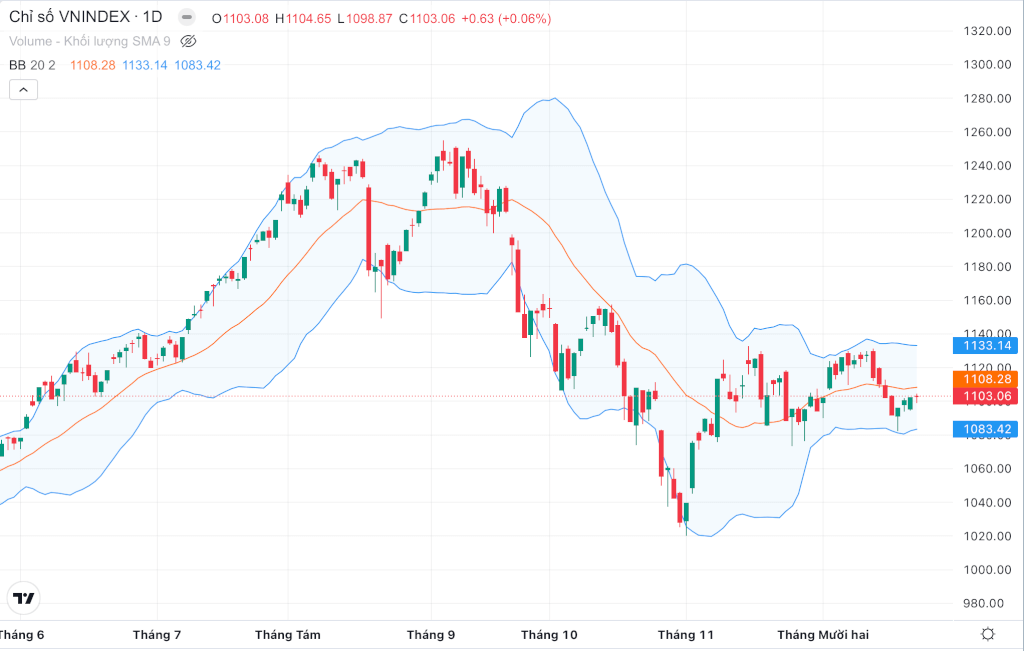Screen dimensions: 1024x651
Task: Click the 1060.00 price scale tick
Action: tap(987, 468)
